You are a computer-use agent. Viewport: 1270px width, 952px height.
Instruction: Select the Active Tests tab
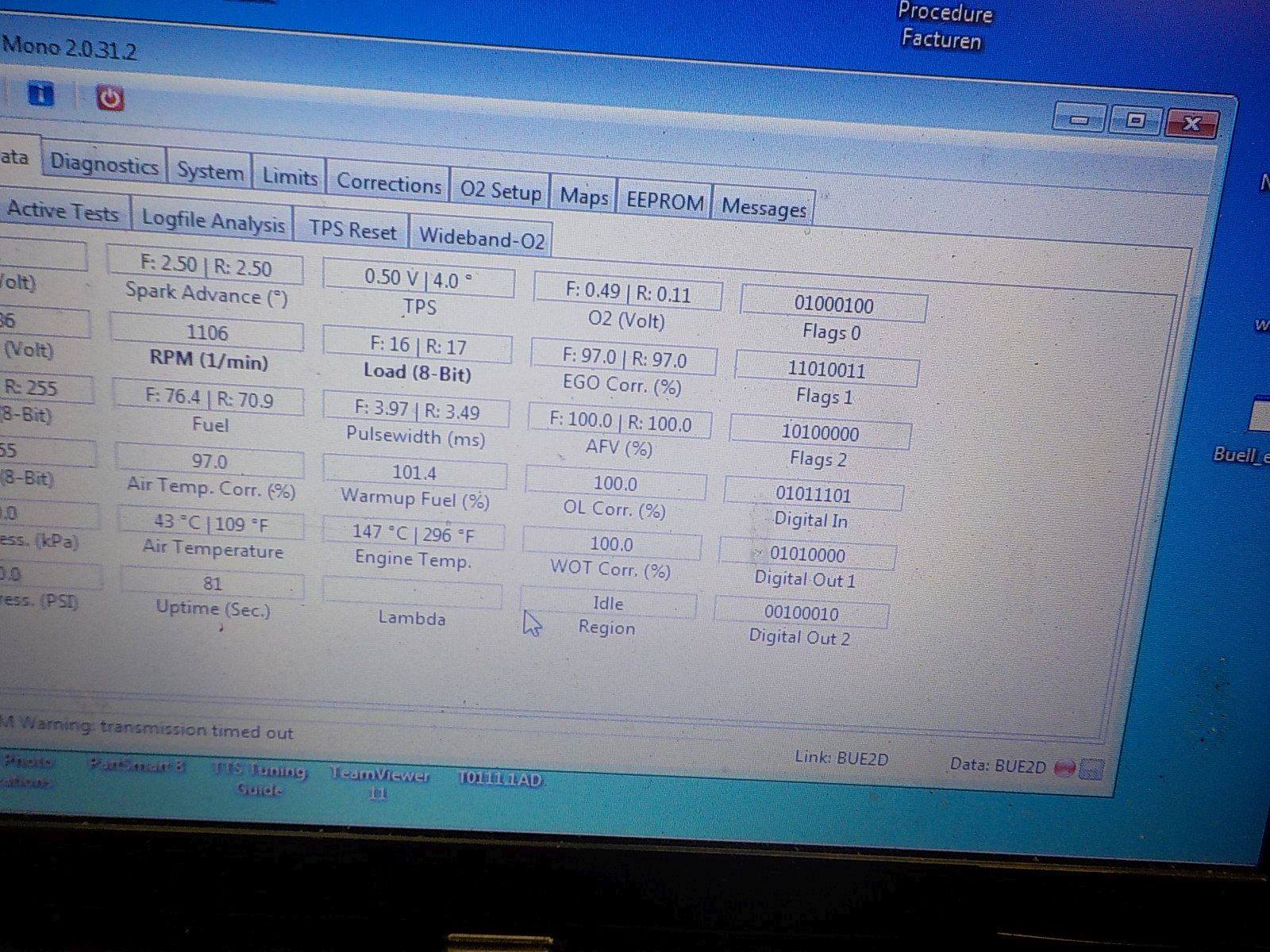tap(63, 211)
